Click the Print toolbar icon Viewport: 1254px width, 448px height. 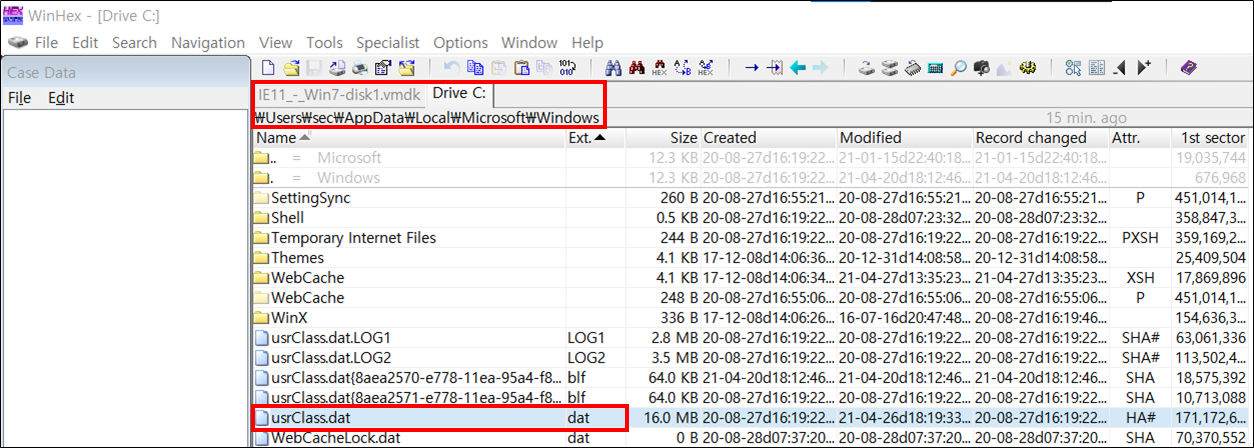coord(359,68)
